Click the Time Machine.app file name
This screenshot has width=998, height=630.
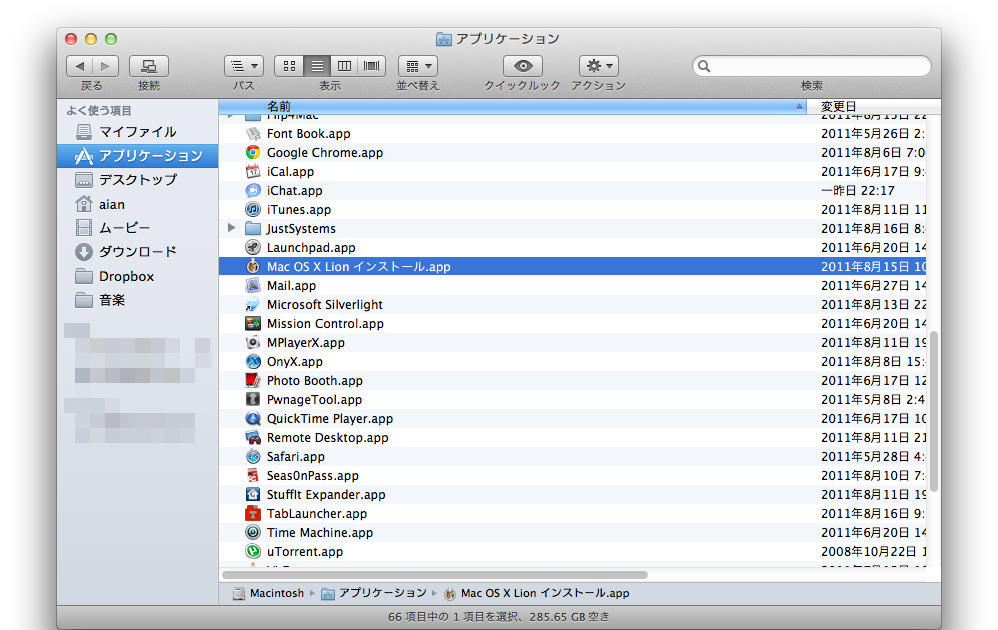click(x=320, y=533)
